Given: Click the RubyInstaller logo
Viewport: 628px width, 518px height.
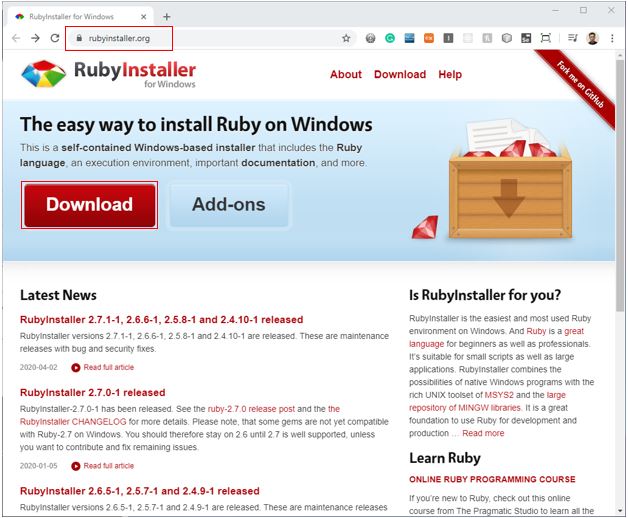Looking at the screenshot, I should [109, 74].
